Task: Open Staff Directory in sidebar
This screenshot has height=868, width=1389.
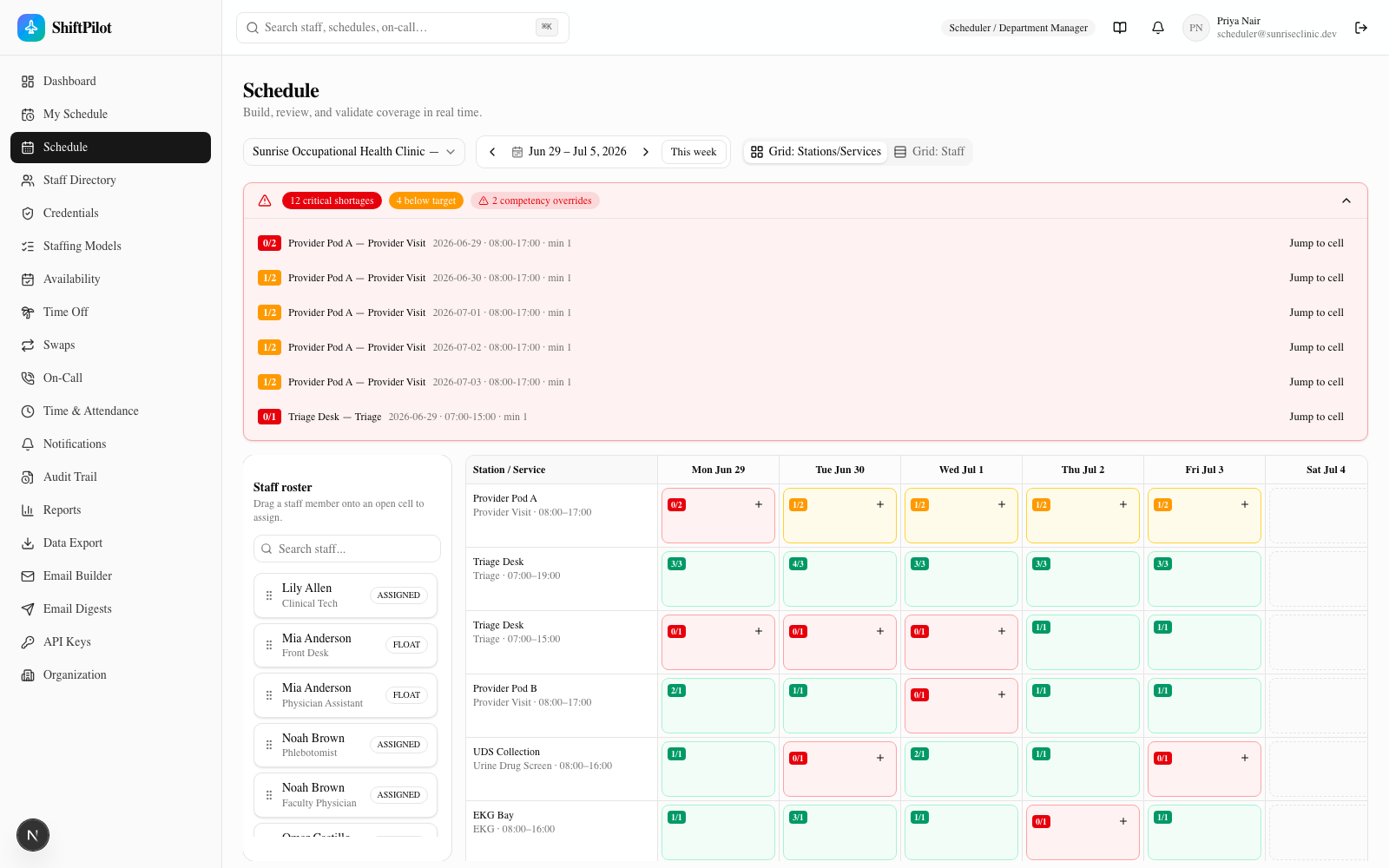Action: coord(110,181)
